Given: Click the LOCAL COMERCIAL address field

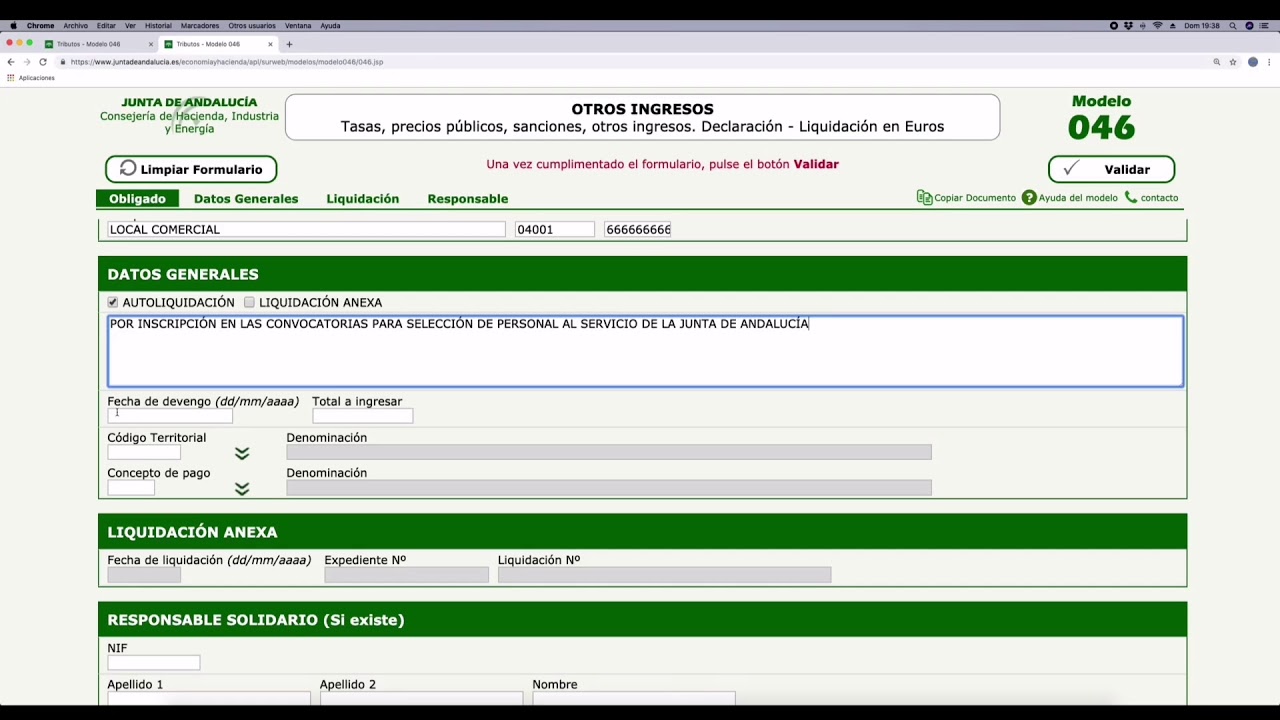Looking at the screenshot, I should pos(306,229).
